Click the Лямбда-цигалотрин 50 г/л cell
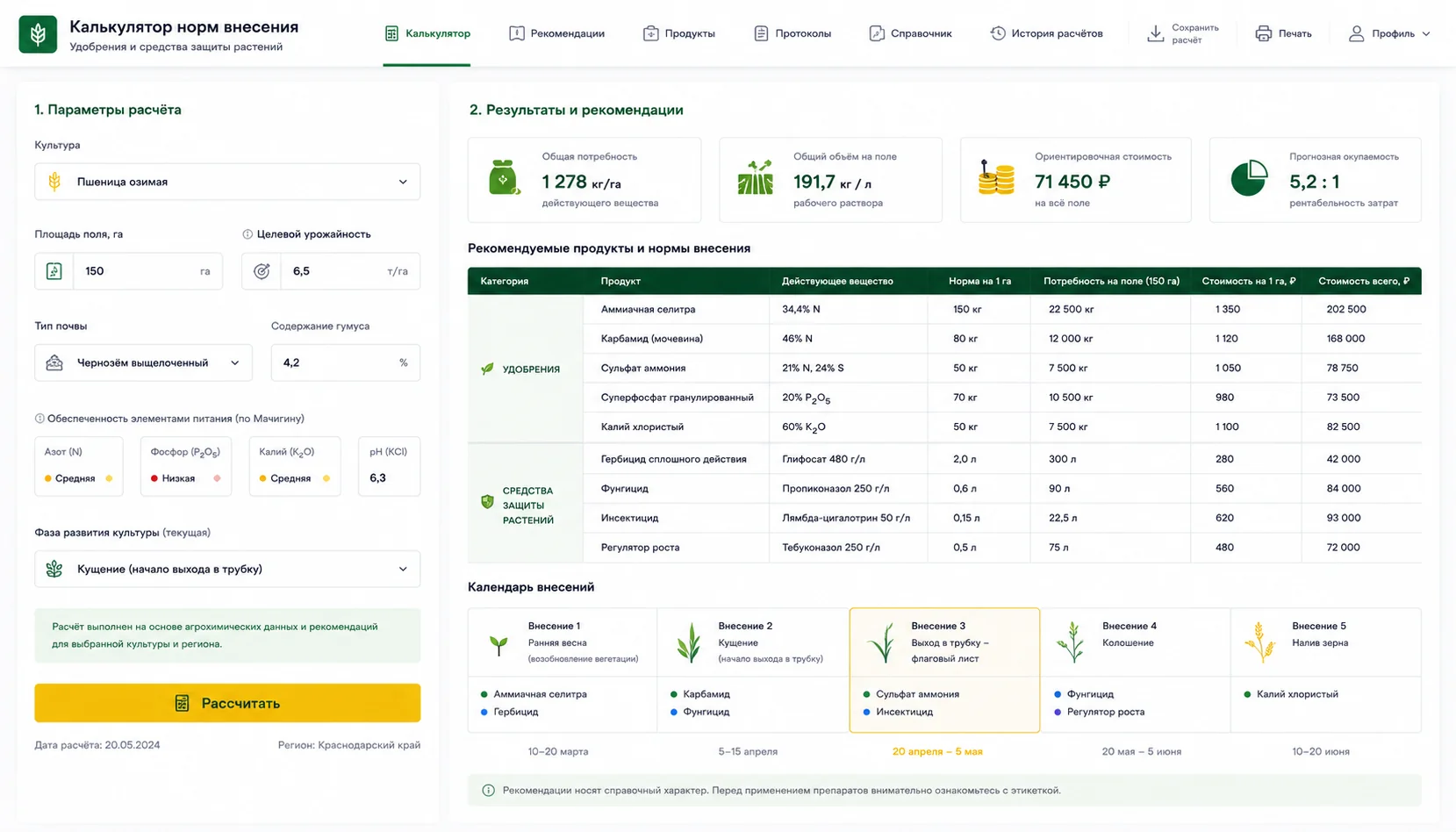The height and width of the screenshot is (832, 1456). (846, 518)
